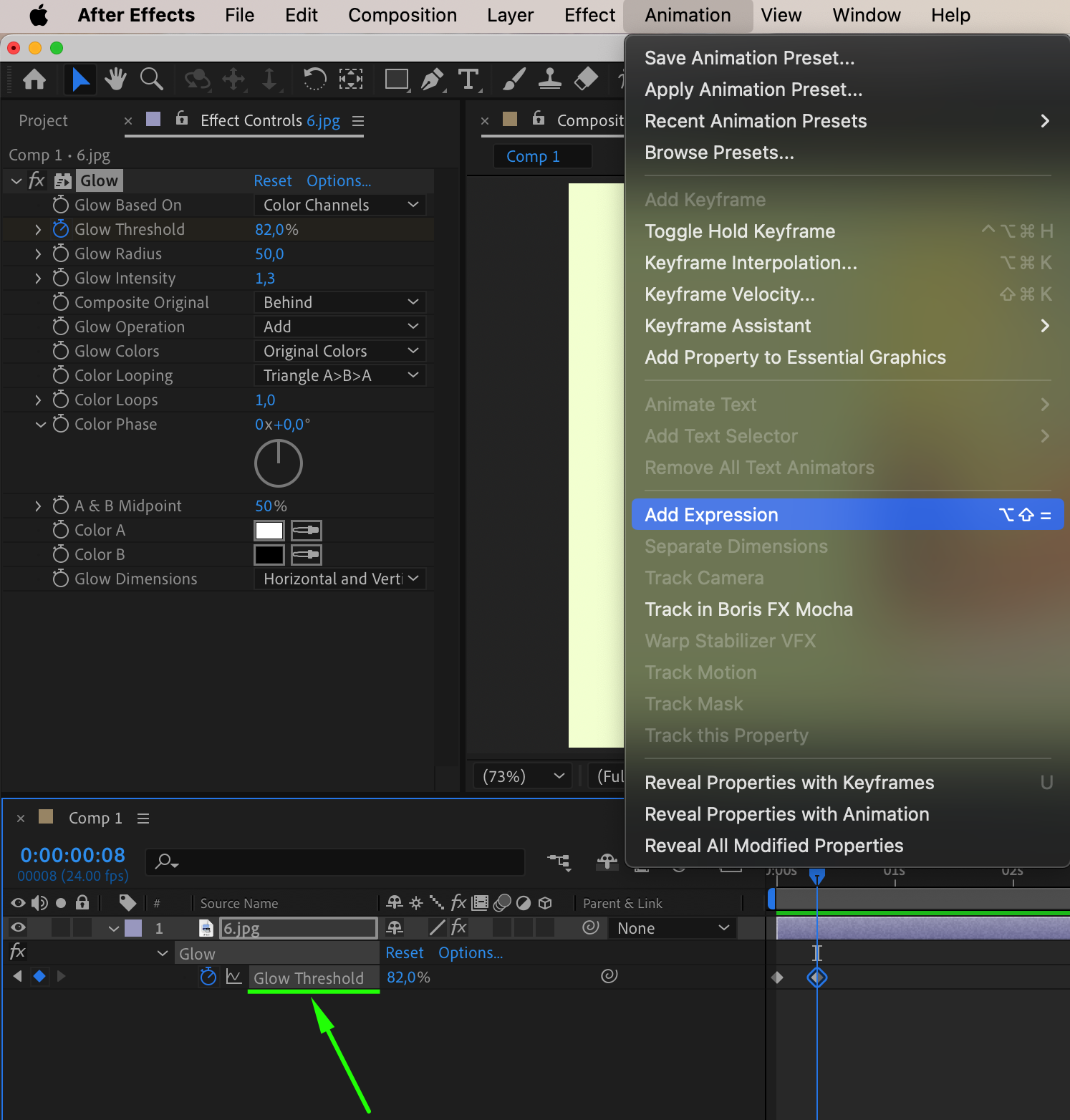
Task: Open the Comp 1 timeline panel menu
Action: pos(143,818)
